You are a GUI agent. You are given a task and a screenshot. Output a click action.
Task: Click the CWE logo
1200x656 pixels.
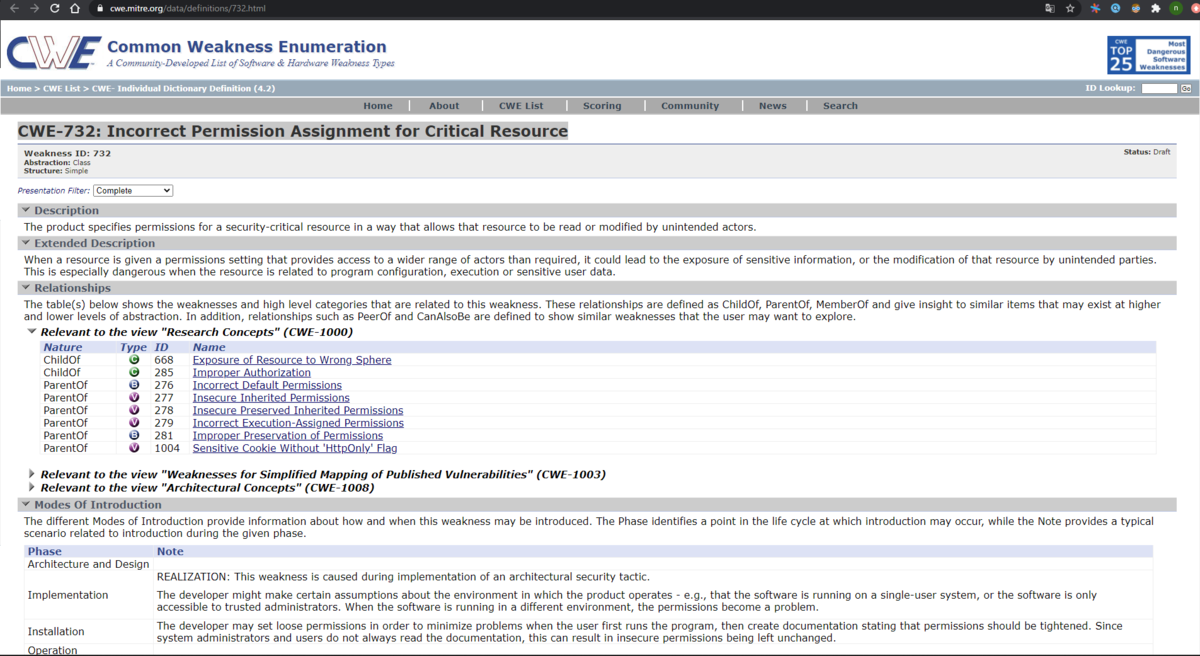(x=53, y=53)
